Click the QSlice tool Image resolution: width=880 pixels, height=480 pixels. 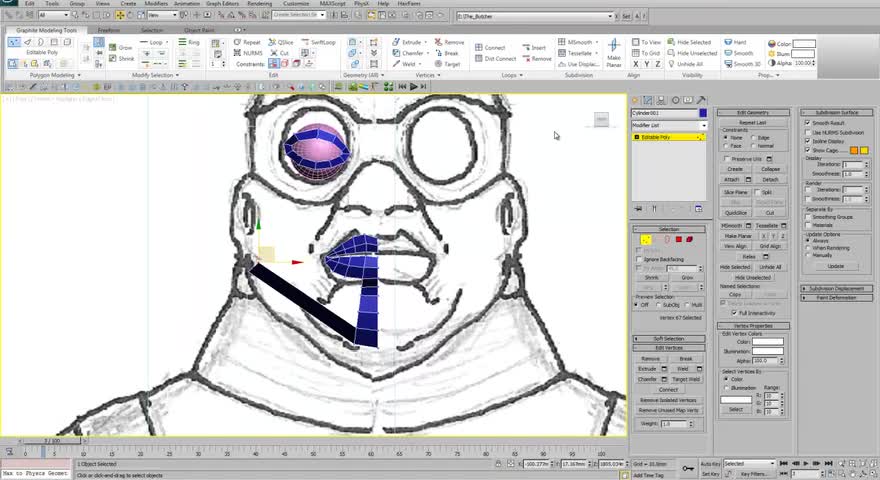[x=281, y=42]
